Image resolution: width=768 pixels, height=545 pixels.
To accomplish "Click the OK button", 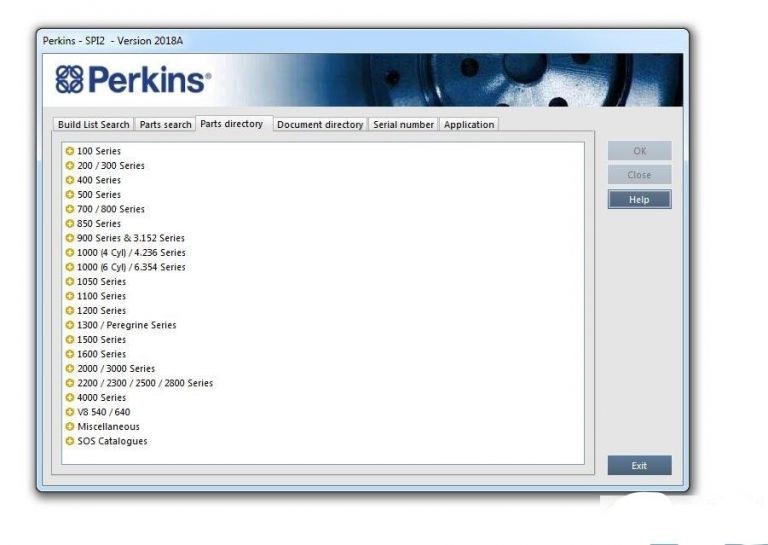I will click(x=640, y=151).
